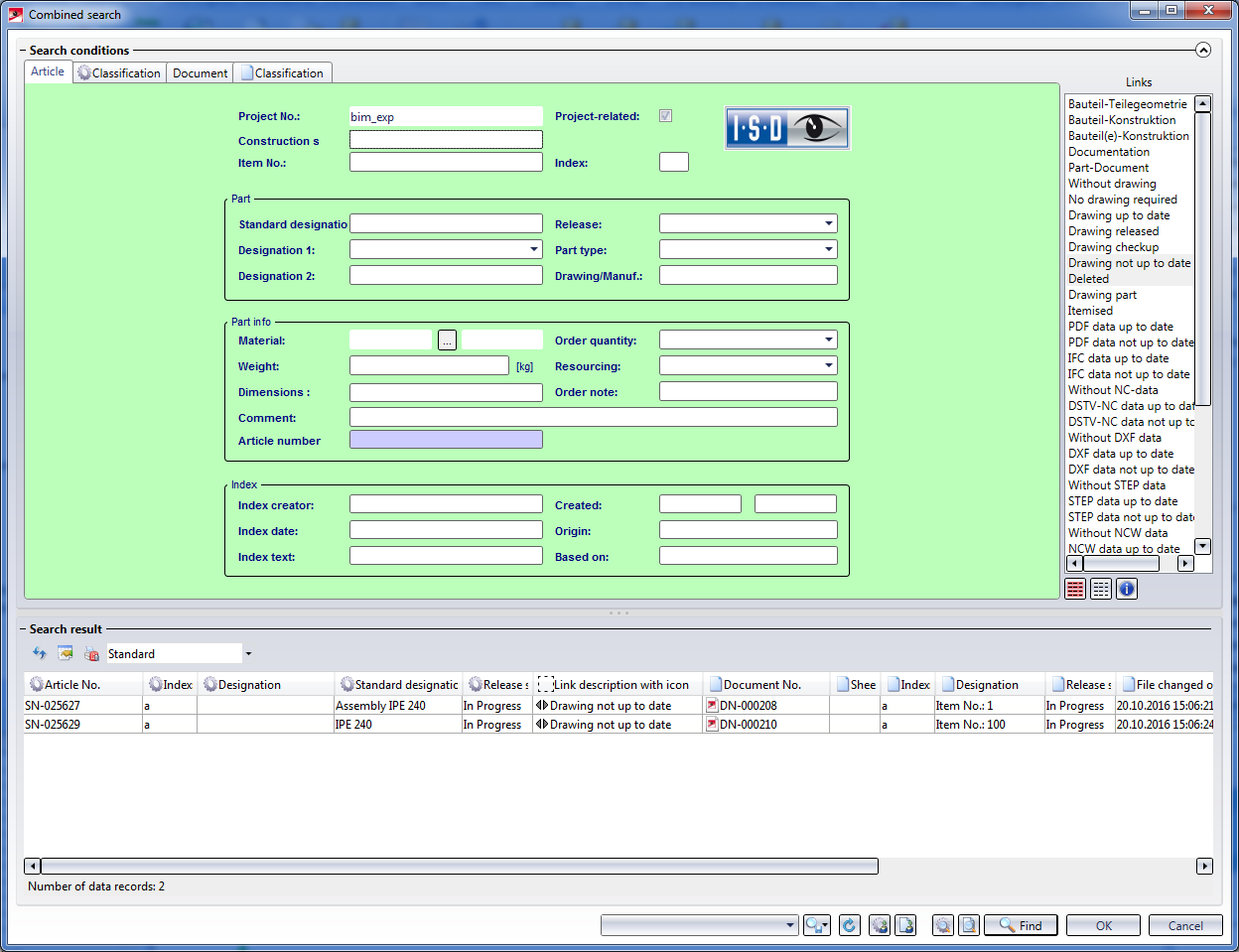Viewport: 1239px width, 952px height.
Task: Click the Link description with icon column header
Action: click(618, 685)
